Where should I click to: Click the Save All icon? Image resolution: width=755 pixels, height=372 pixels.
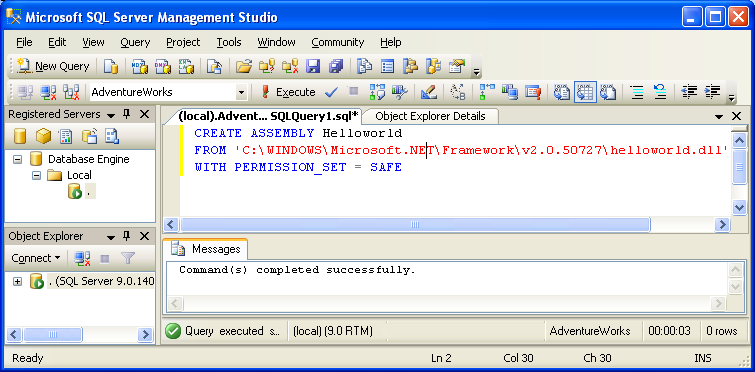(336, 66)
